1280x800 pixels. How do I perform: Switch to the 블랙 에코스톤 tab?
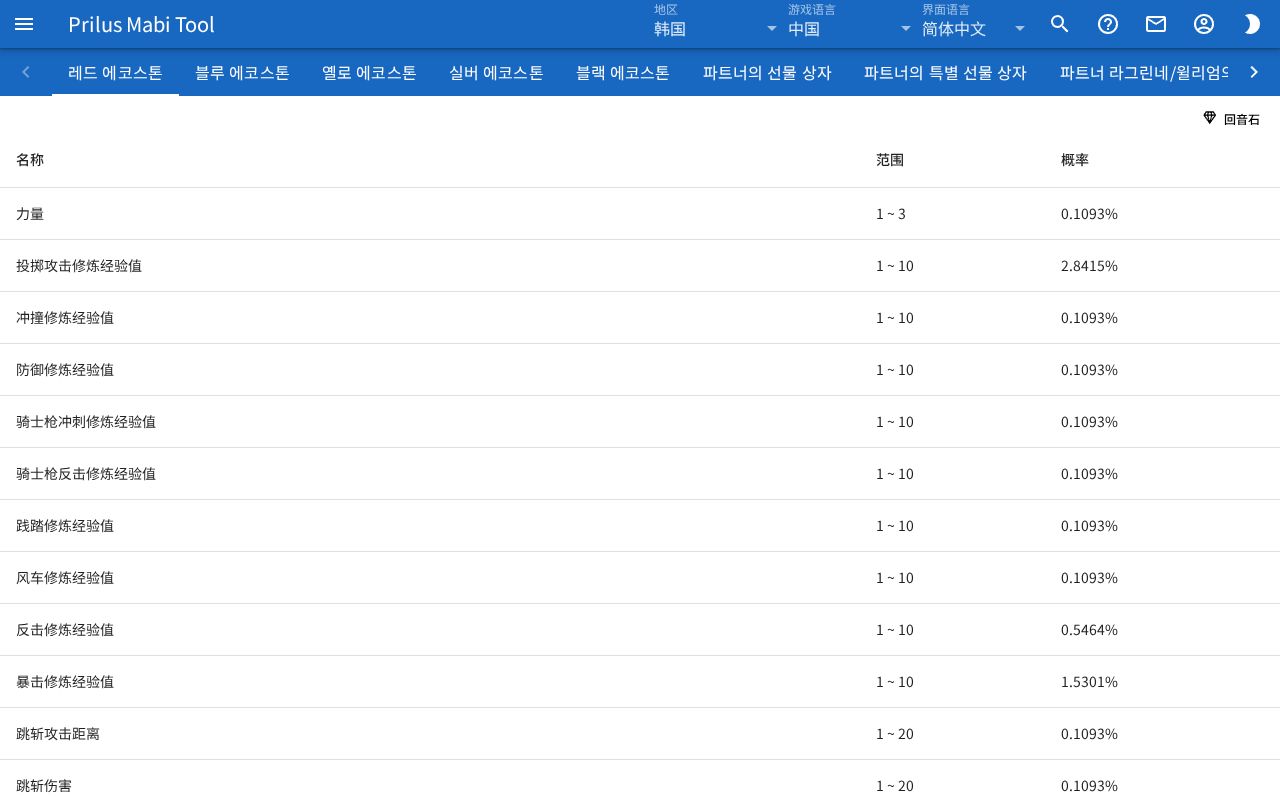point(623,72)
